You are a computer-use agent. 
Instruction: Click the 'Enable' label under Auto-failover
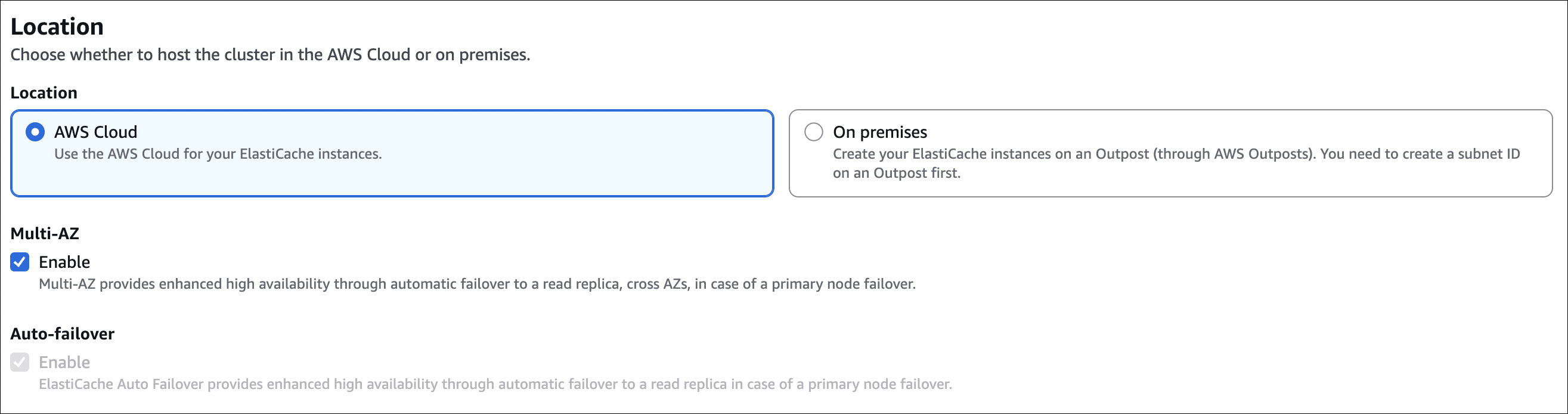point(64,363)
